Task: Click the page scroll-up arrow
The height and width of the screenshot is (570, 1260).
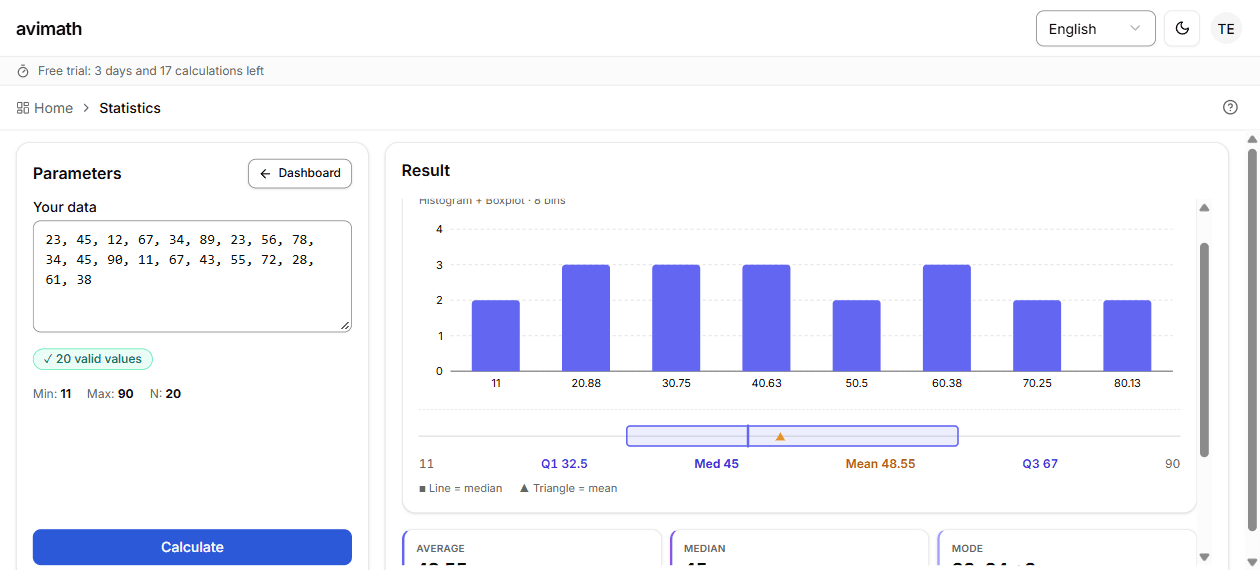Action: click(1252, 139)
